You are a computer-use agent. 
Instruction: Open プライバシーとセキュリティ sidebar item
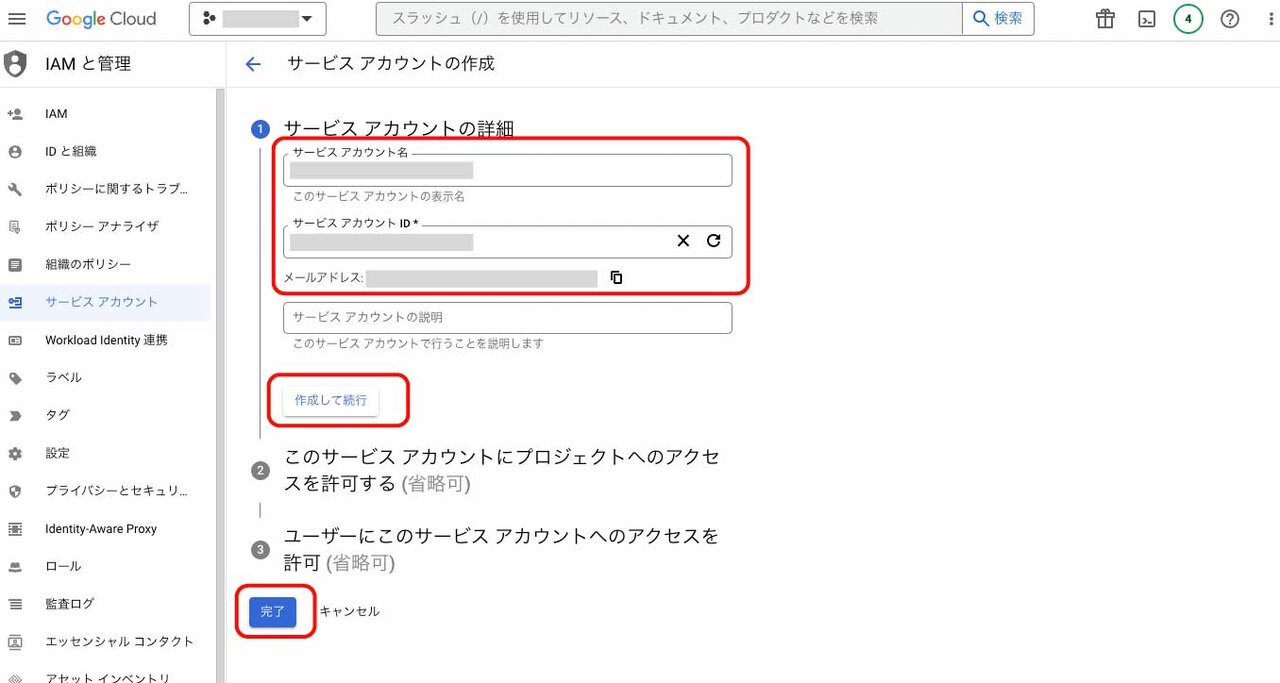pos(105,491)
